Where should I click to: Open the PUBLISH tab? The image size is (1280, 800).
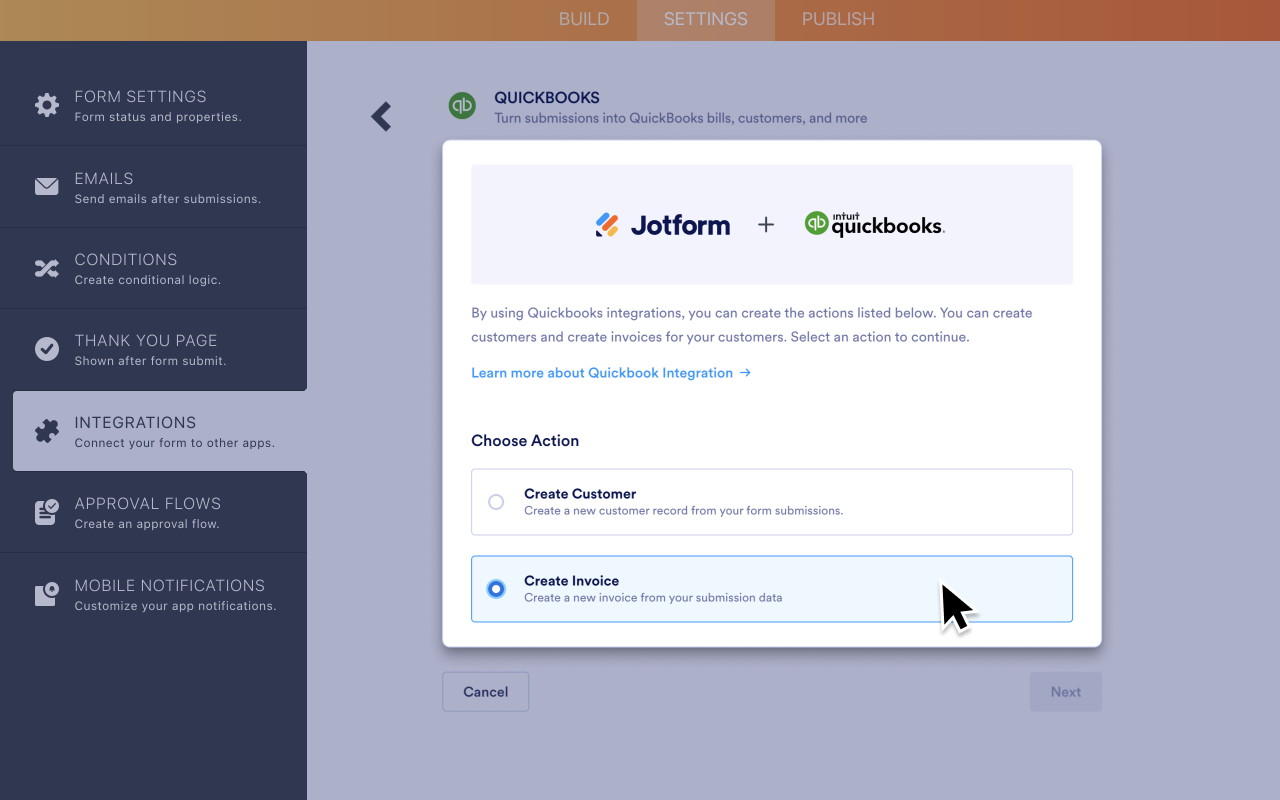point(838,19)
